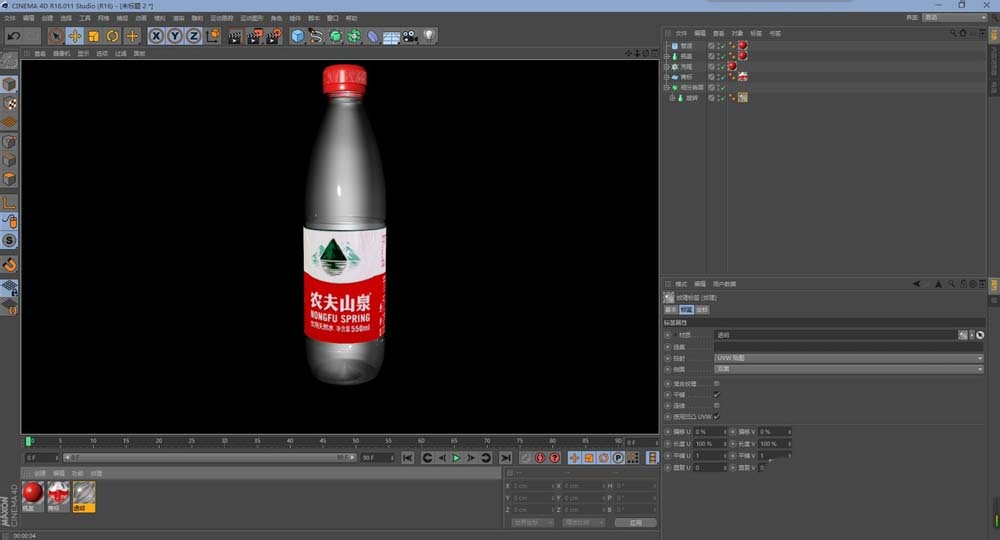The width and height of the screenshot is (1000, 540).
Task: Toggle the 使用凹凸 UVW checkbox
Action: [716, 416]
